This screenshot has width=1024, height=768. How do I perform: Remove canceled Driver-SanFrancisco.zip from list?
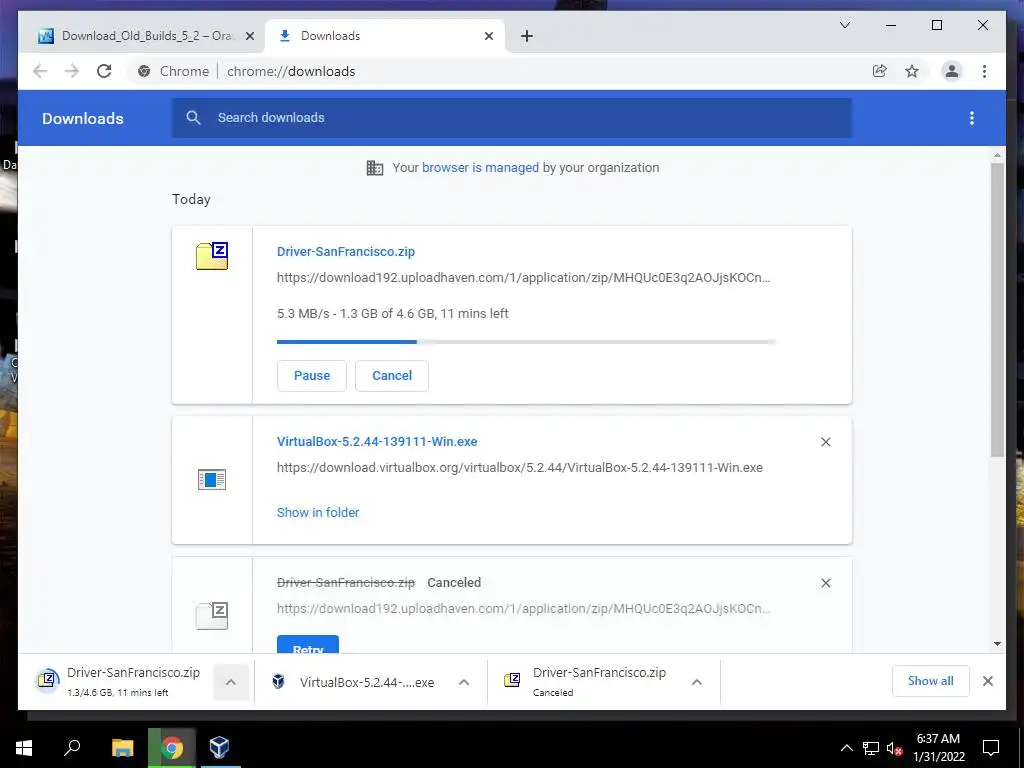coord(825,583)
